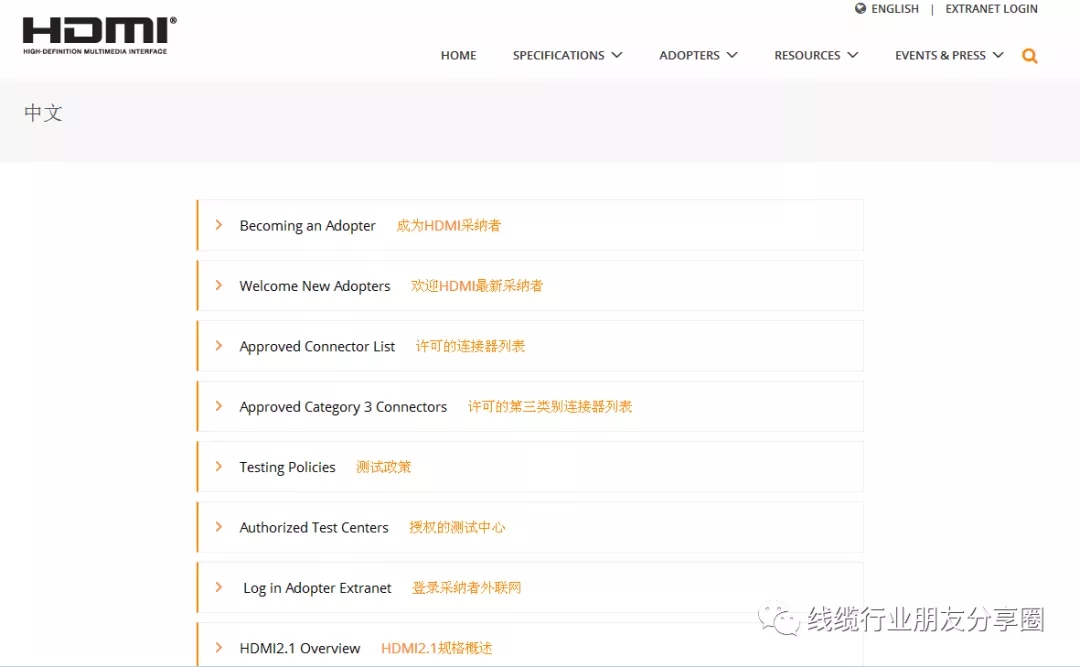
Task: Open the orange search magnifier icon
Action: 1030,56
